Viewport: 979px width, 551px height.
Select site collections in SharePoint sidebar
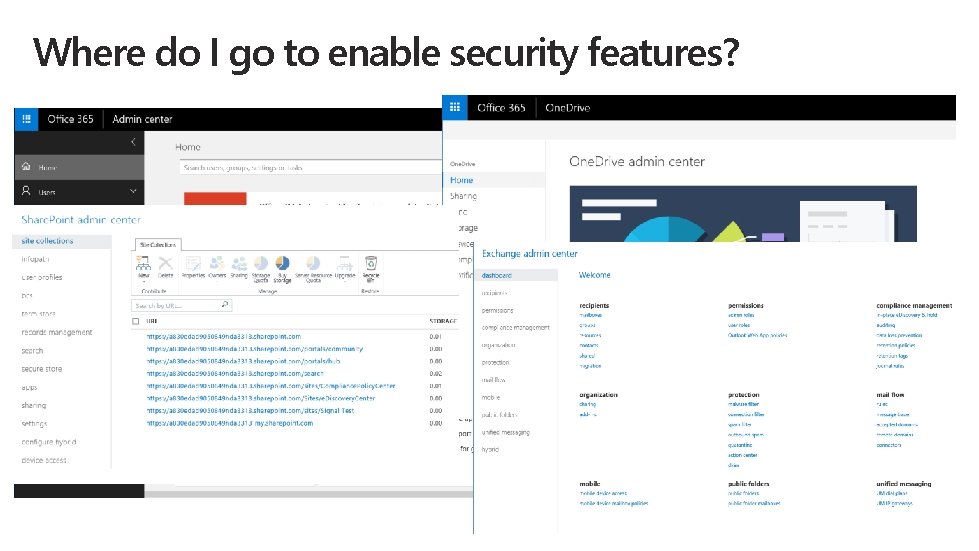47,241
